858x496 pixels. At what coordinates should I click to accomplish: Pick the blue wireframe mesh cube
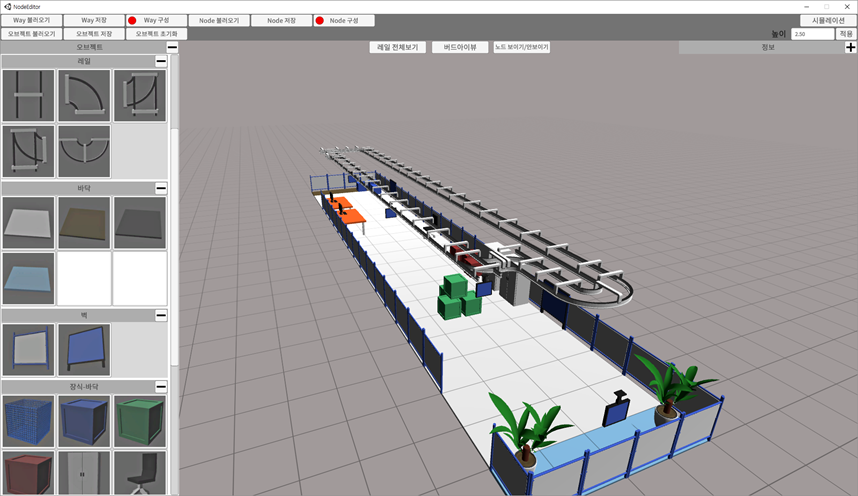28,422
